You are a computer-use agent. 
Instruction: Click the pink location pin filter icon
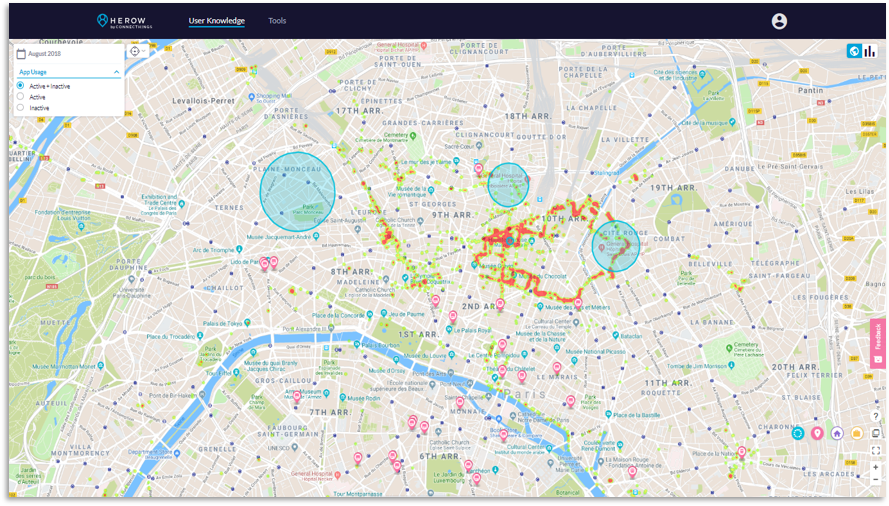tap(817, 433)
